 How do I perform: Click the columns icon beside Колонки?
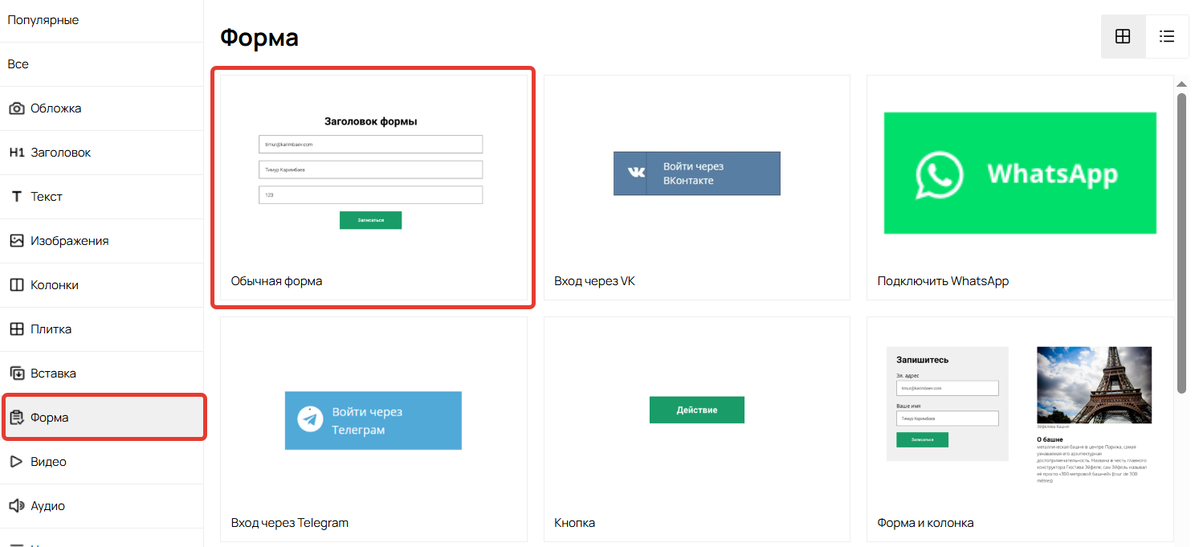(17, 285)
